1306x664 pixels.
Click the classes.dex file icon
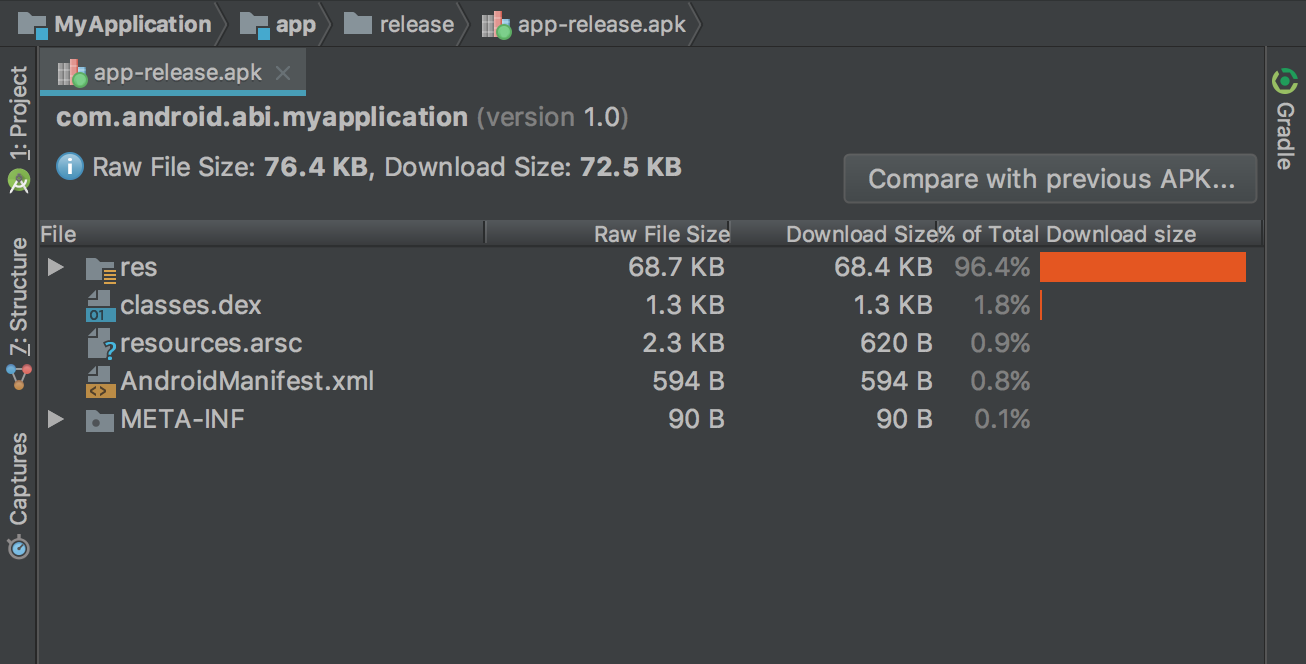pos(100,306)
